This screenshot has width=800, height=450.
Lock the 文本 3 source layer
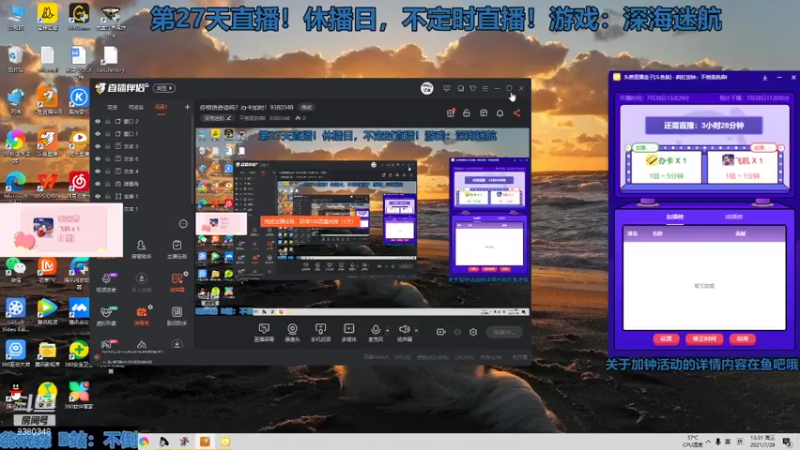tap(108, 146)
